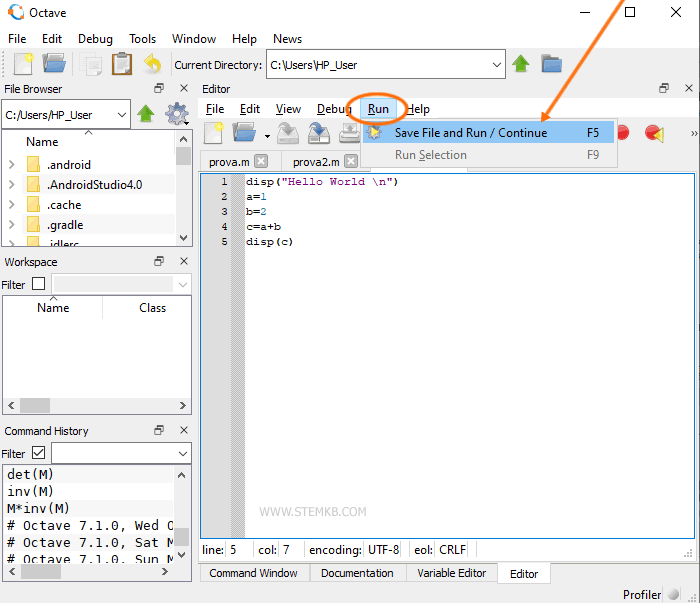Click the editor Save File icon
Screen dimensions: 700x603
point(288,133)
